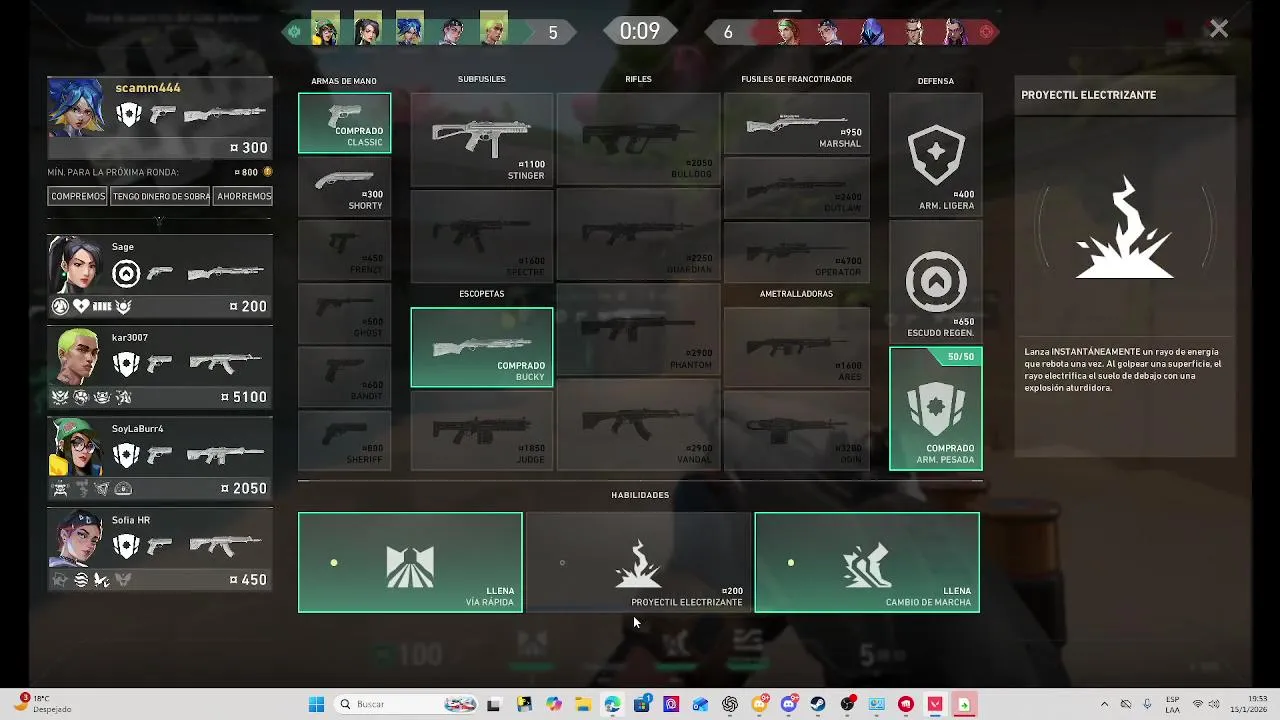Buy the Judge shotgun
Viewport: 1280px width, 720px height.
481,430
